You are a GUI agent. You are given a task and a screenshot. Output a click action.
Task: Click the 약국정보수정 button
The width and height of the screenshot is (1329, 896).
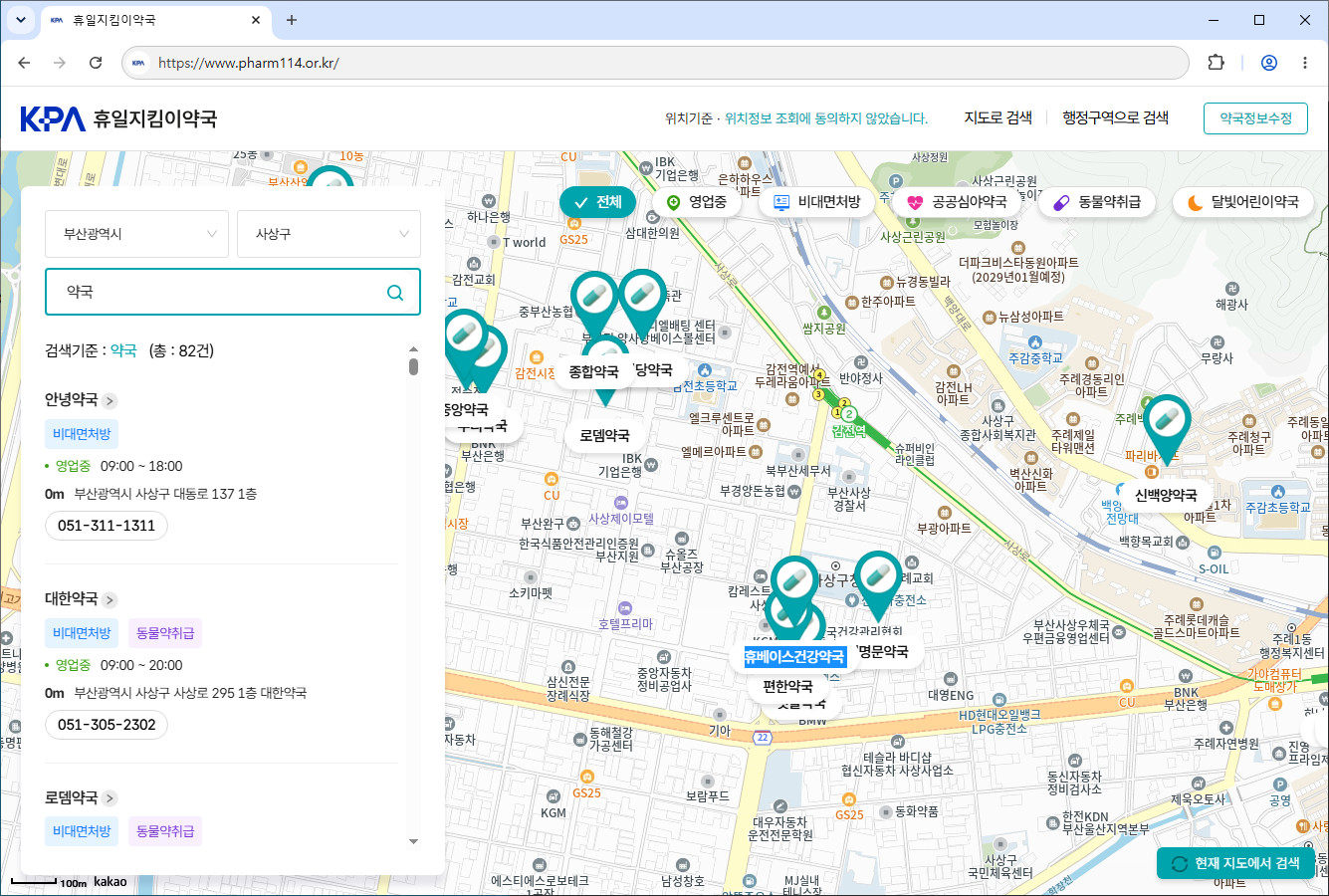click(1255, 118)
